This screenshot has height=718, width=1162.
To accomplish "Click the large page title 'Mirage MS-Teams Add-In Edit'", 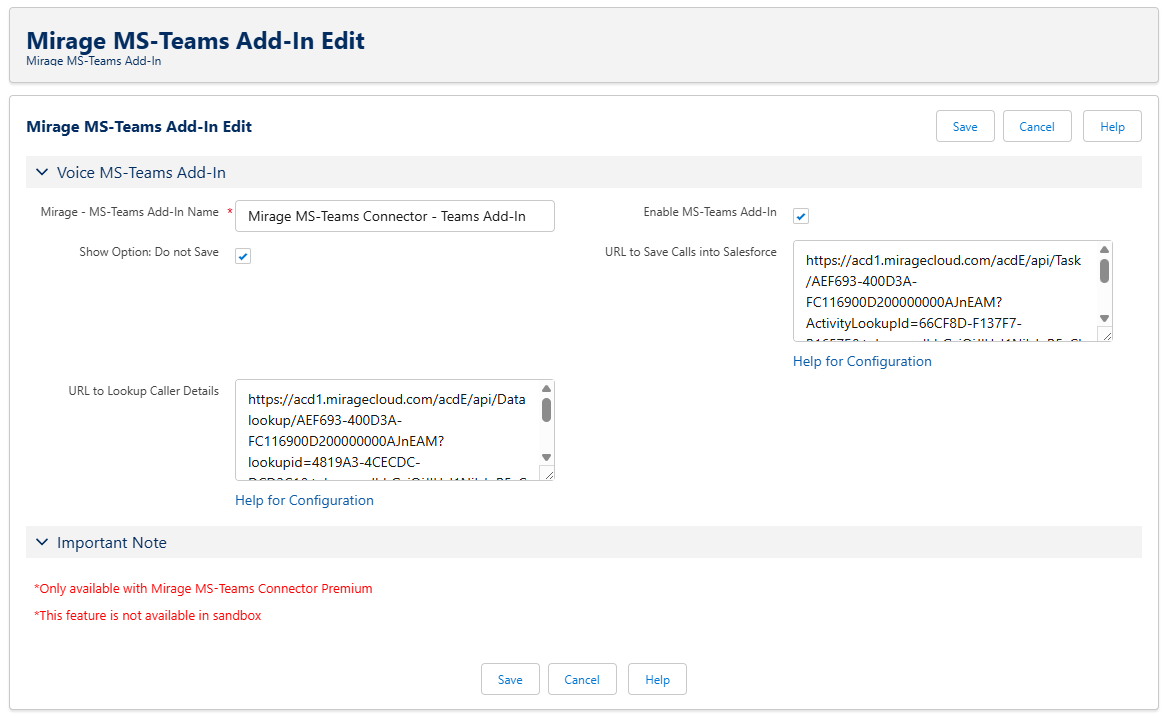I will [x=196, y=40].
